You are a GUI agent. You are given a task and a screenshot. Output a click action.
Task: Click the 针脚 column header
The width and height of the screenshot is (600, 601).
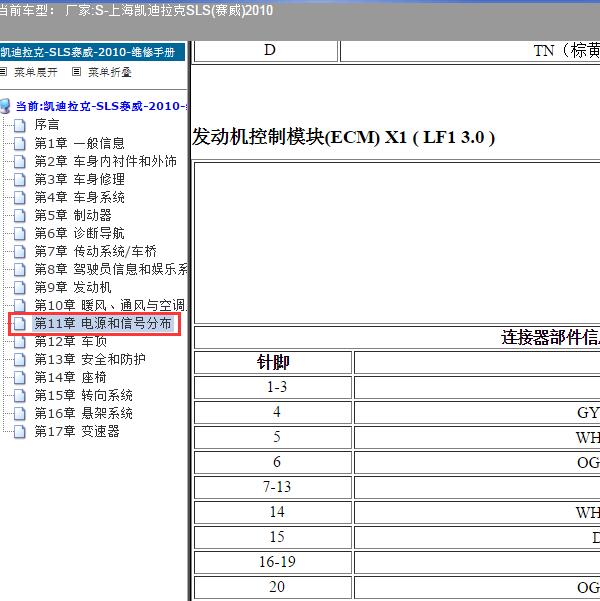coord(273,362)
